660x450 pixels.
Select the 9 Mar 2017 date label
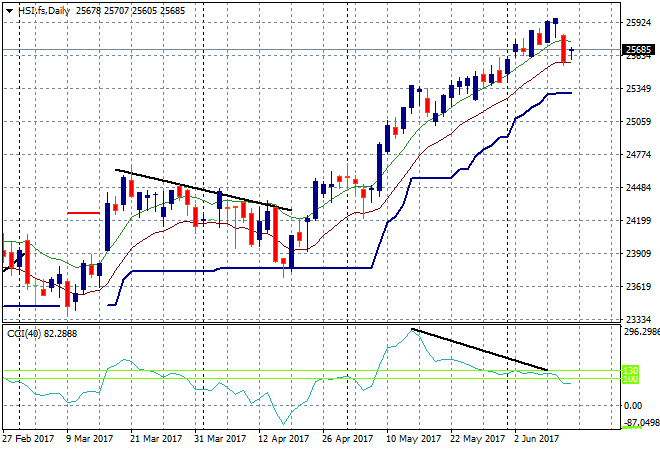click(90, 439)
